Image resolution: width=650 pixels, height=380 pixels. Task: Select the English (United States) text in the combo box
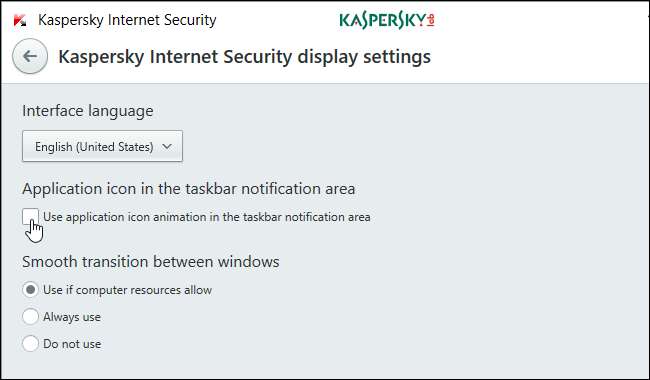pos(94,147)
